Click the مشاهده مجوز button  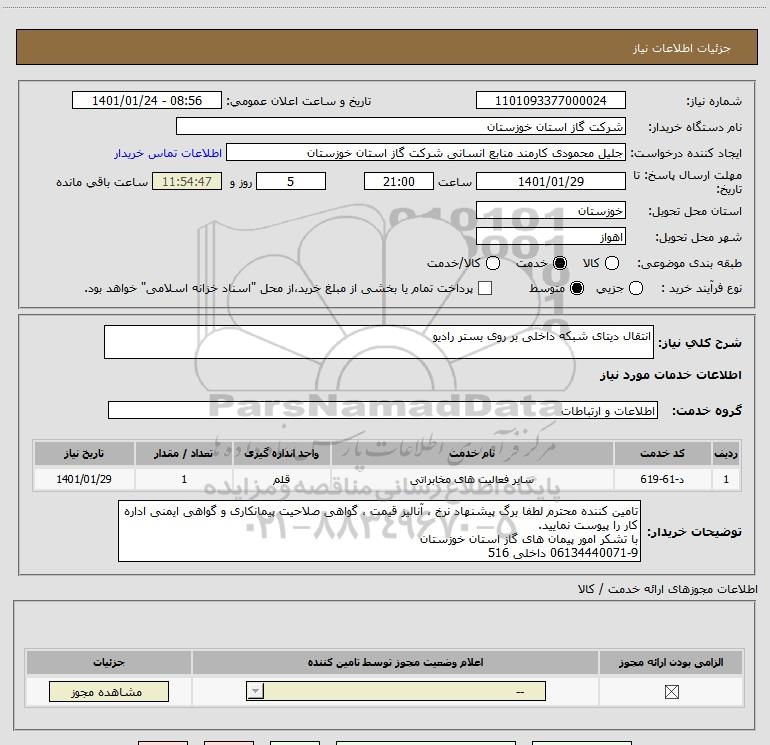[109, 691]
